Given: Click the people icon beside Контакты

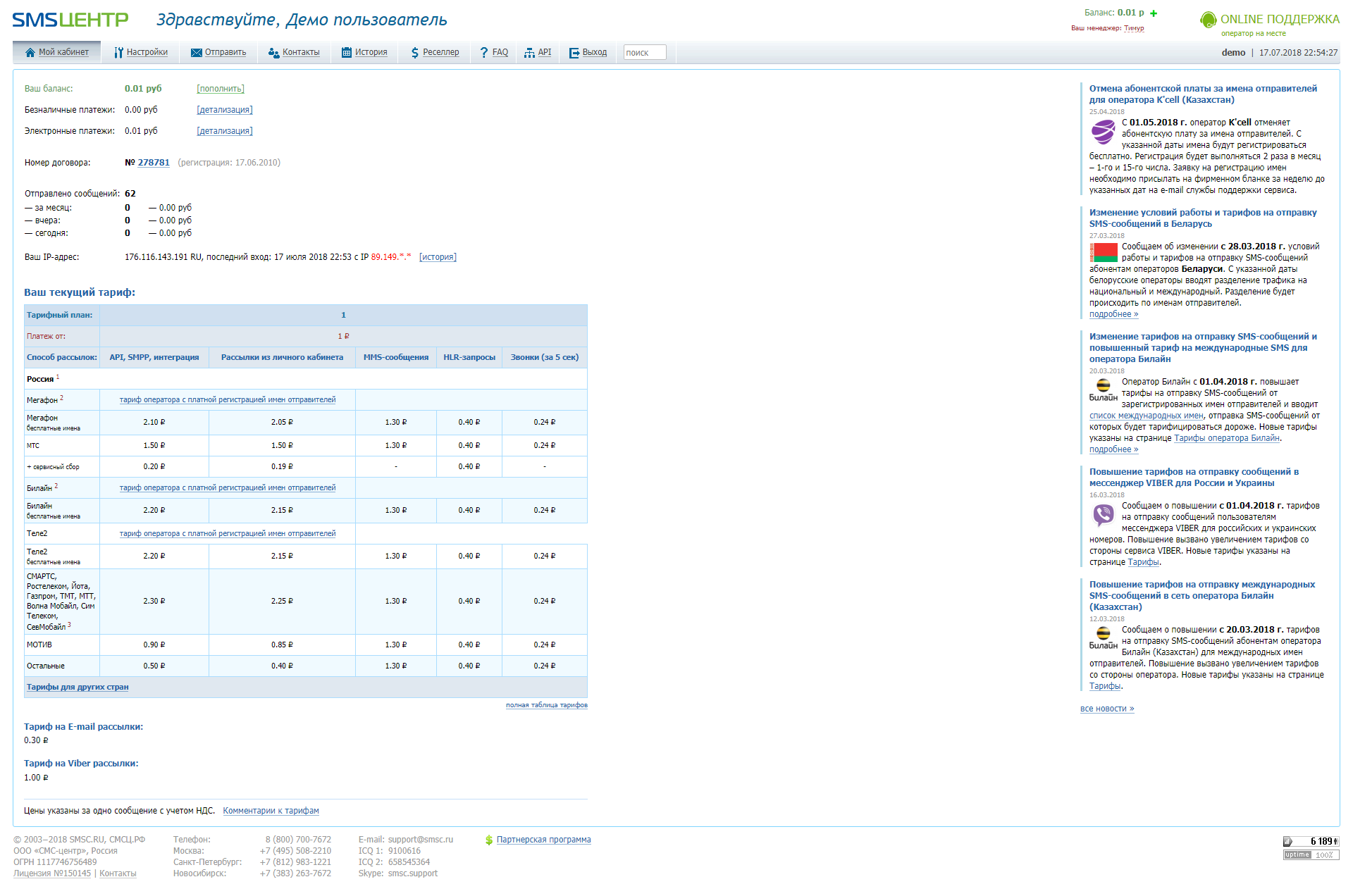Looking at the screenshot, I should (274, 53).
